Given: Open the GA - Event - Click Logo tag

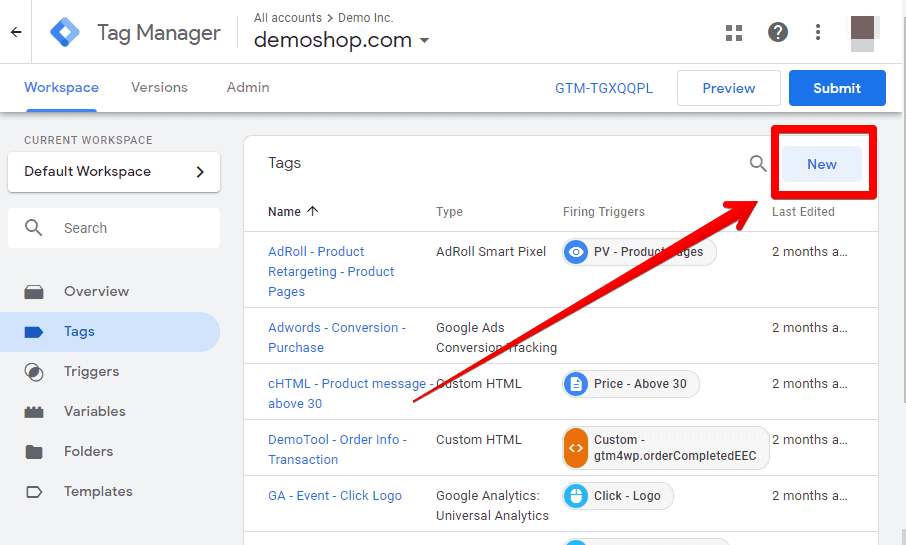Looking at the screenshot, I should coord(335,496).
